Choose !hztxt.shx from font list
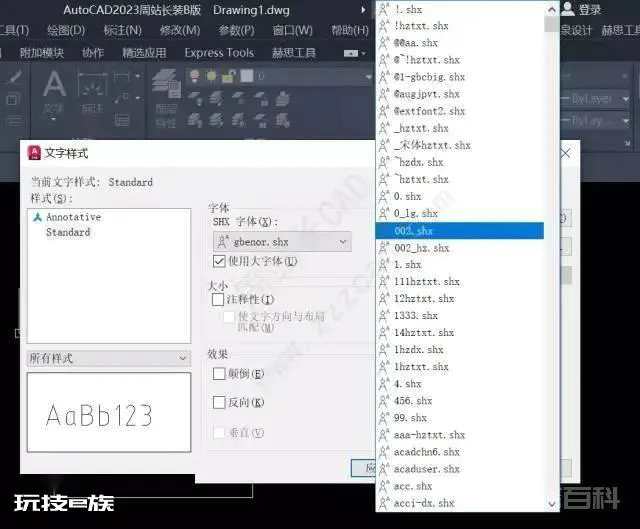640x529 pixels. (460, 26)
